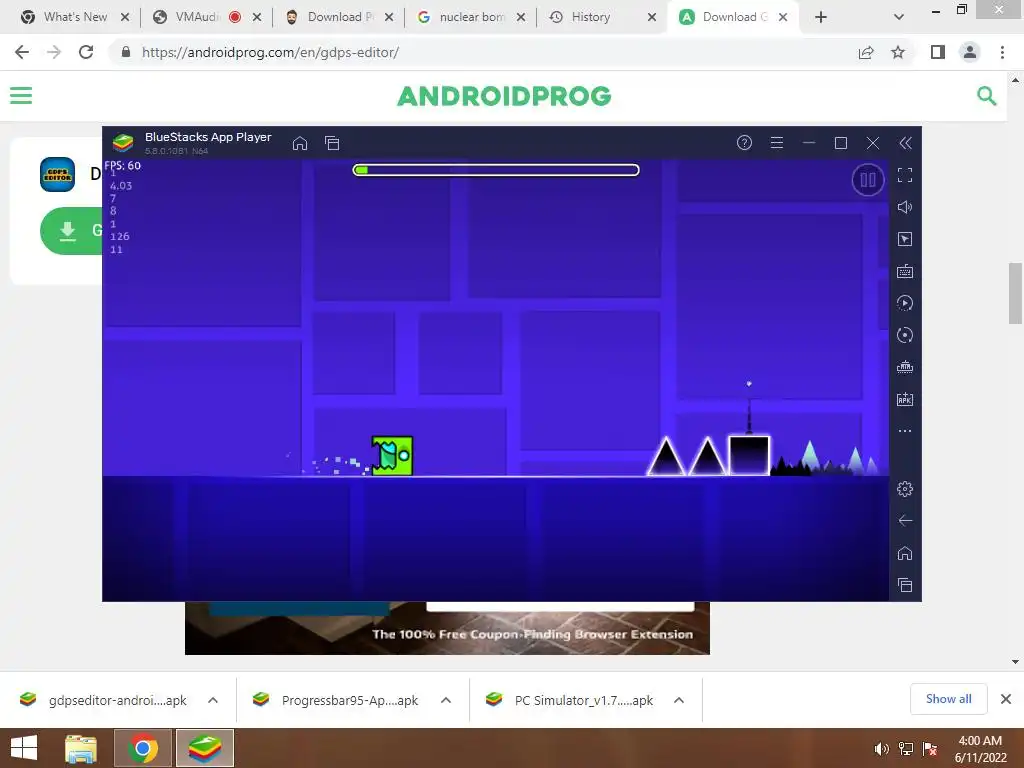
Task: Open Windows Start menu
Action: [x=24, y=748]
